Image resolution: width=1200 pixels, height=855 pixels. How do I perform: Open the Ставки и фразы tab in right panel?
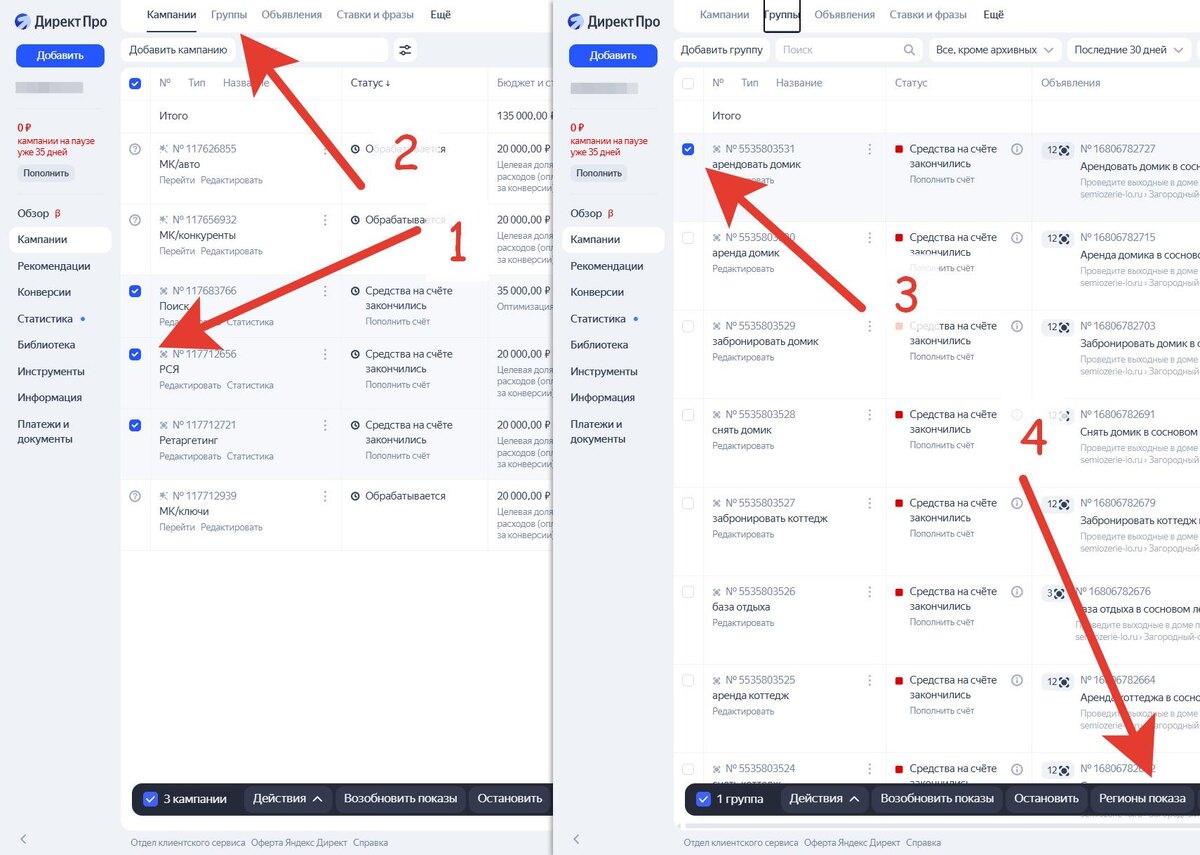pos(928,15)
